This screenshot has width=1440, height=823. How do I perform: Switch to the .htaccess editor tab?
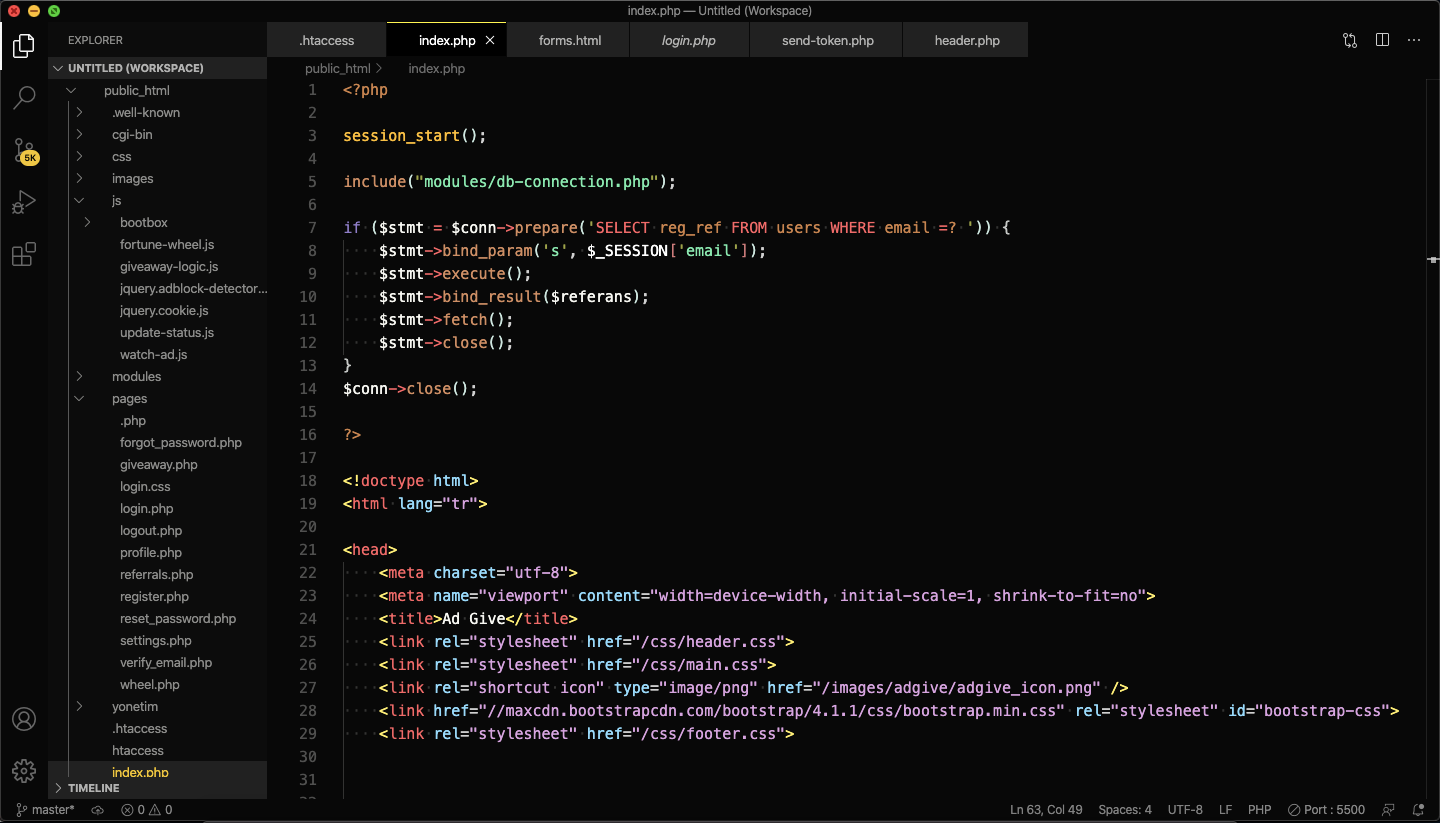[327, 40]
